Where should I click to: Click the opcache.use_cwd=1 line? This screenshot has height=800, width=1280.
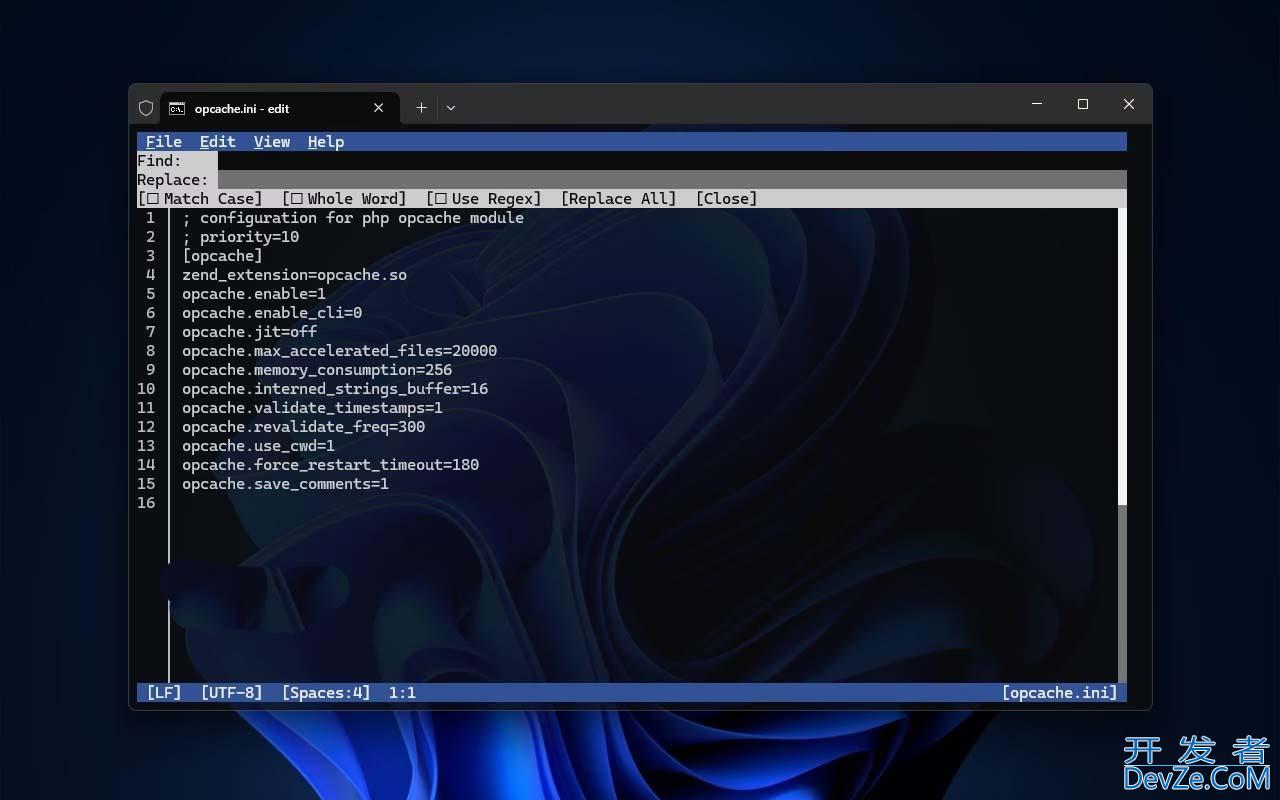(x=258, y=446)
